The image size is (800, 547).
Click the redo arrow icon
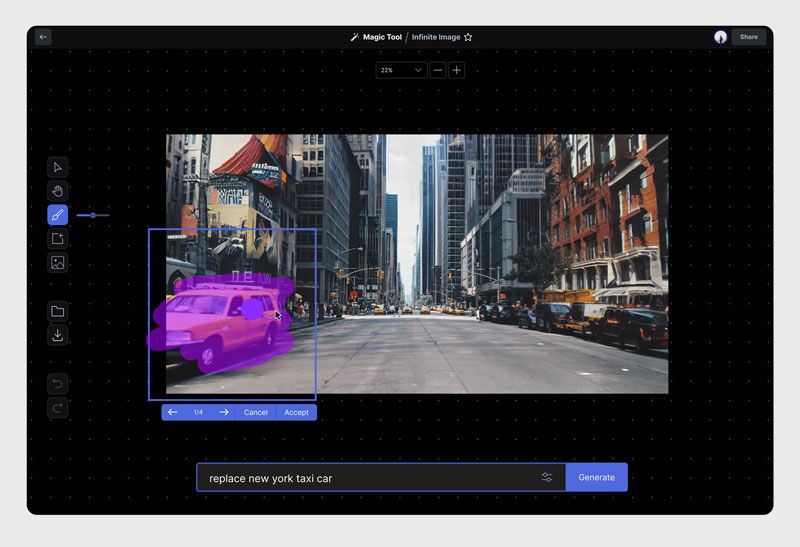point(57,407)
